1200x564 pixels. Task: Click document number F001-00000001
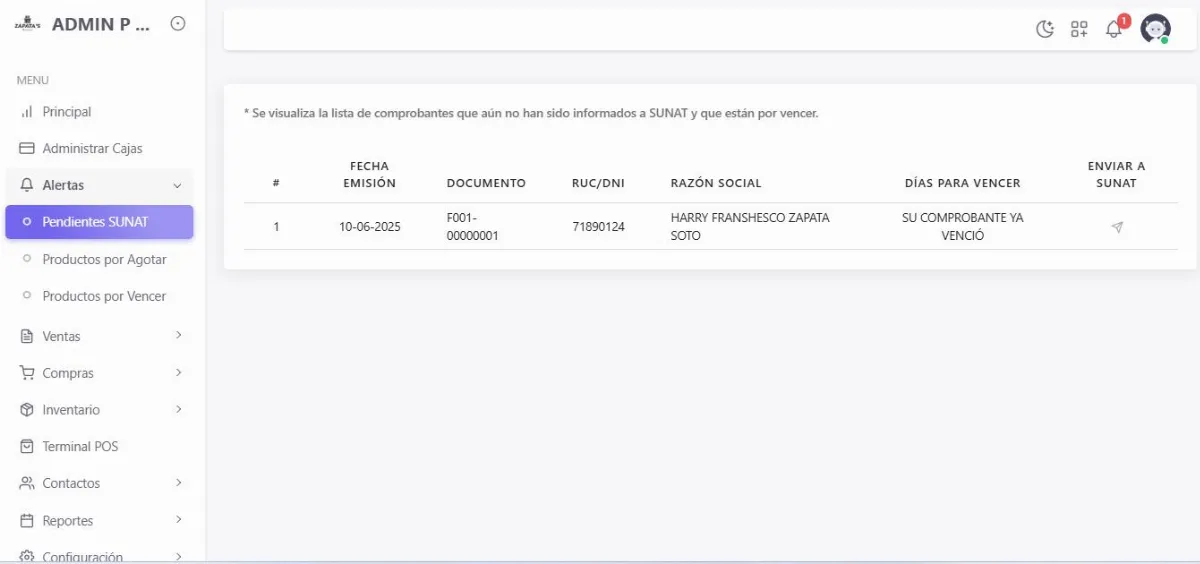pos(473,227)
